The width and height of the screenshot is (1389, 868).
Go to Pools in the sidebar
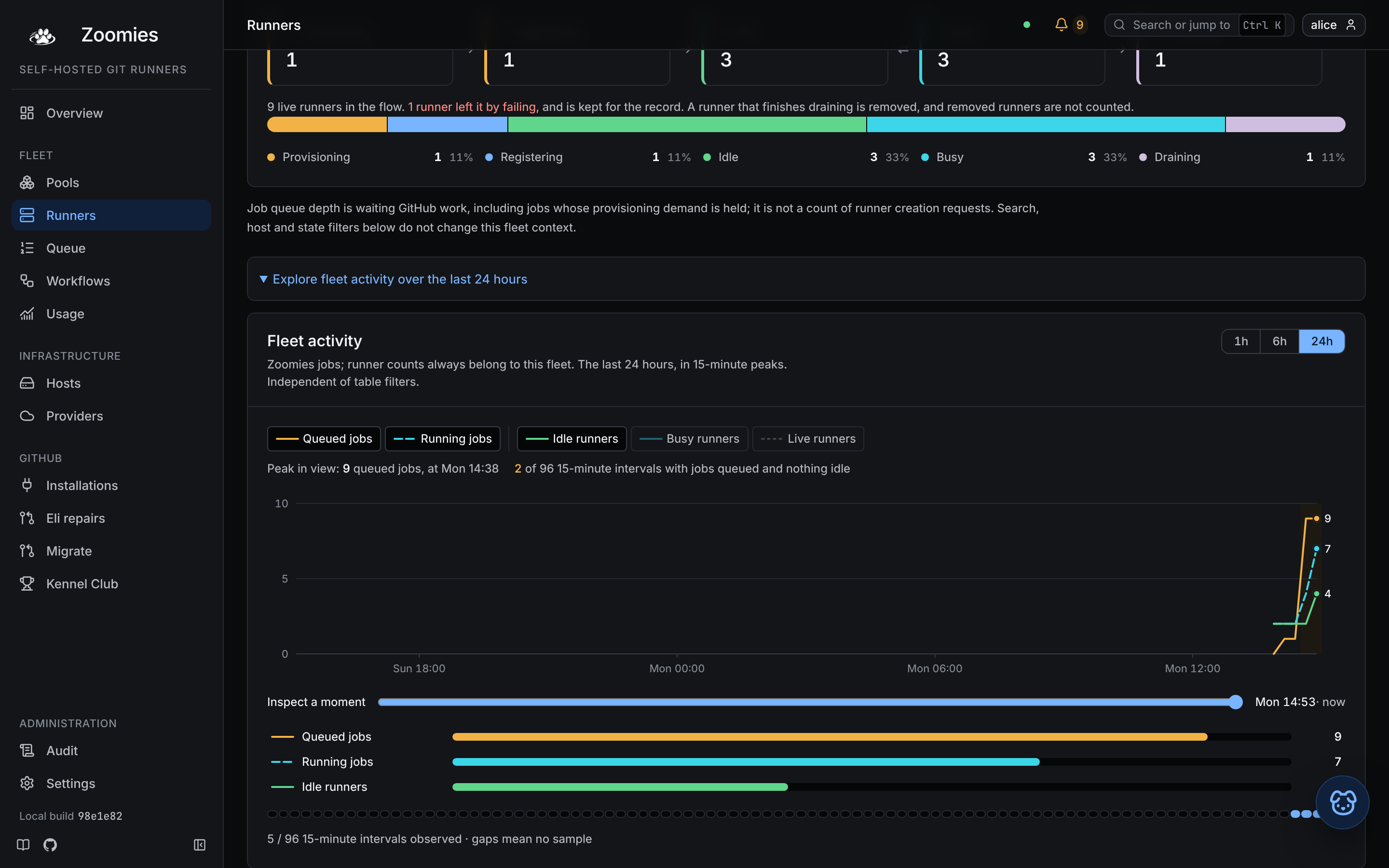pos(111,183)
